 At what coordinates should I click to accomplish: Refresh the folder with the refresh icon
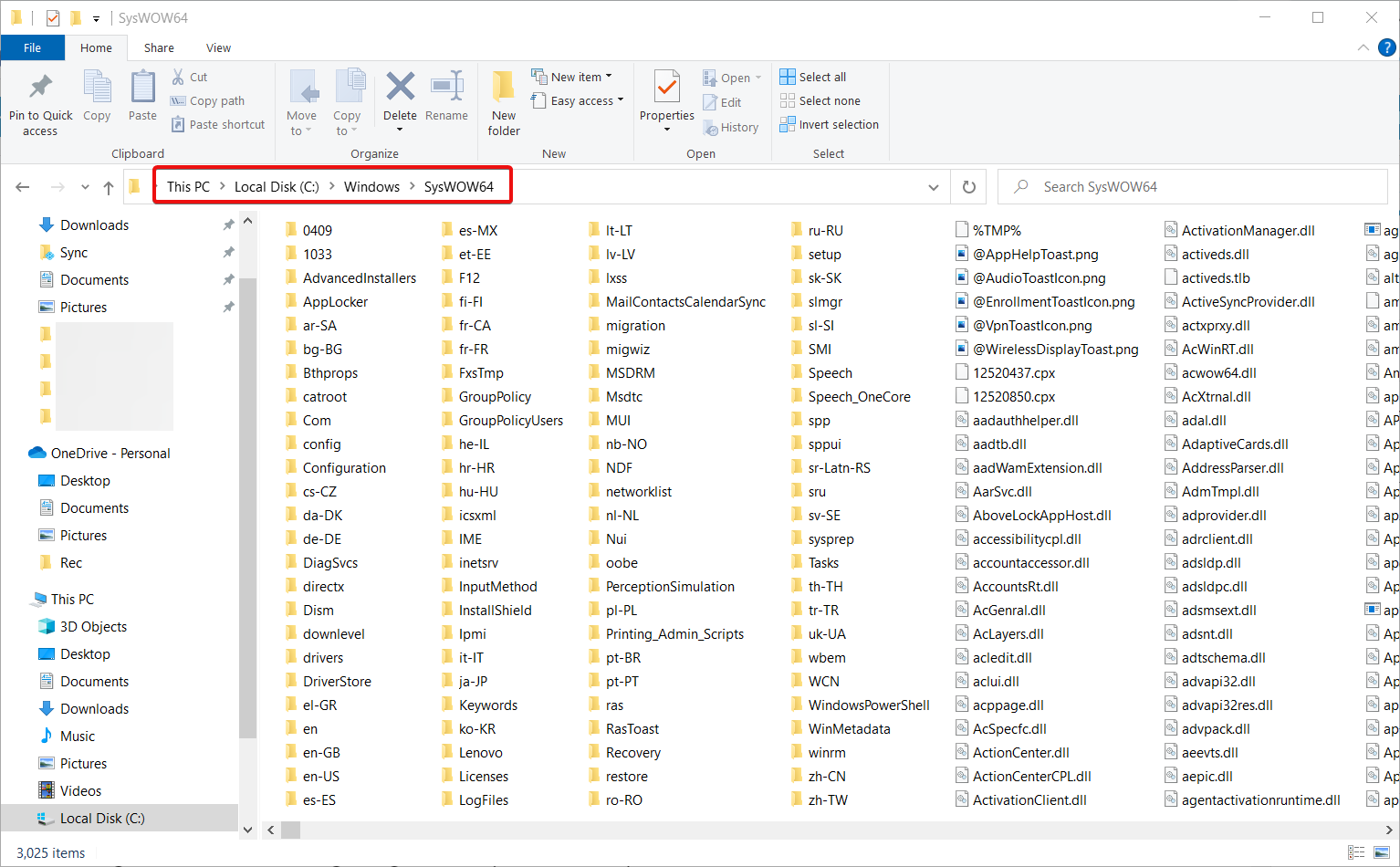[x=968, y=186]
